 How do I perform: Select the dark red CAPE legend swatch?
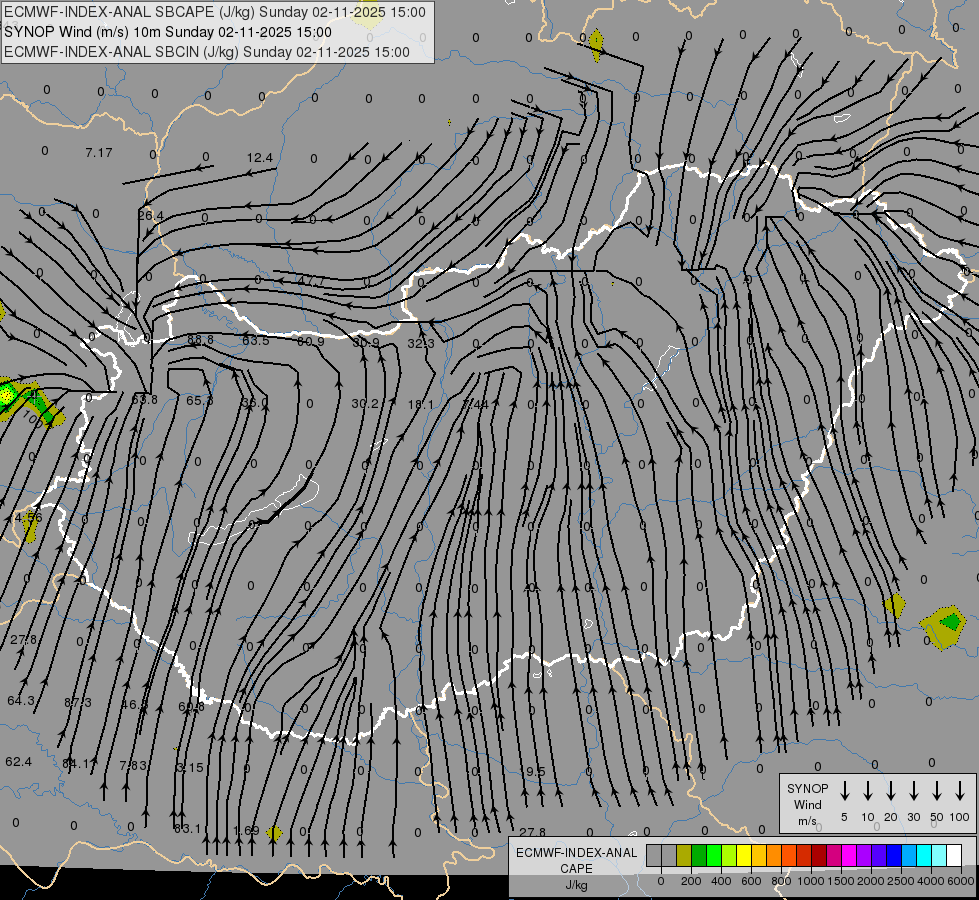click(x=819, y=855)
